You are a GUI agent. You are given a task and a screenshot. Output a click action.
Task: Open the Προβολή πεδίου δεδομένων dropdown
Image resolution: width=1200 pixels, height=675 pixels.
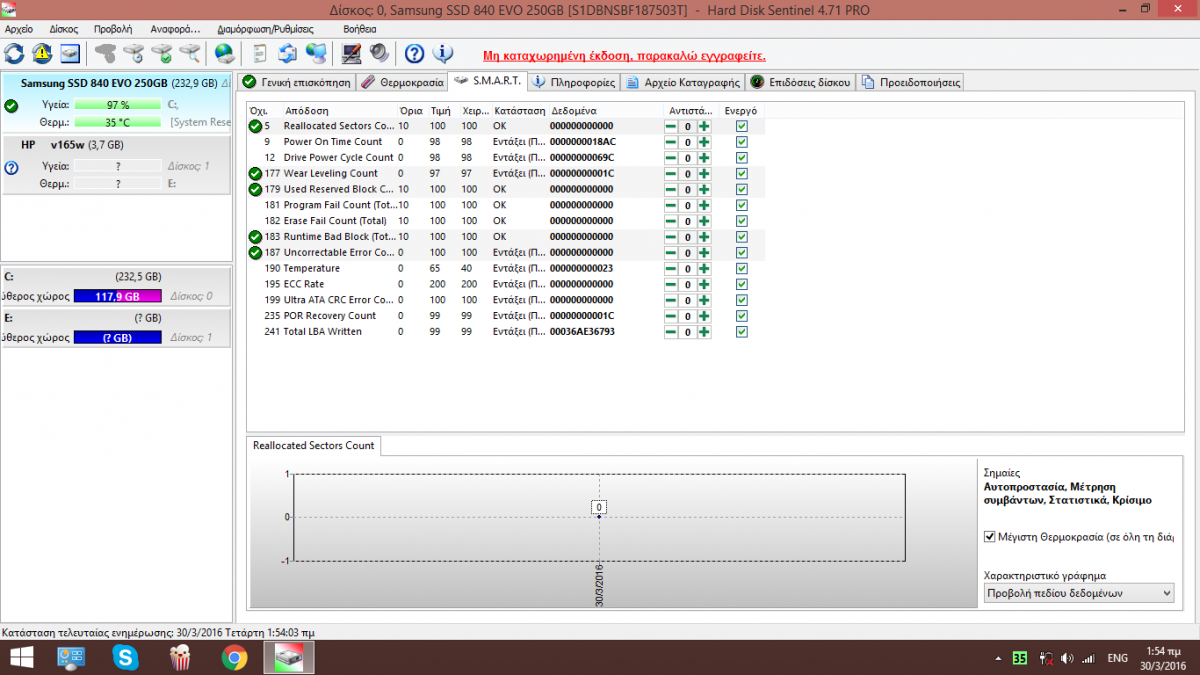coord(1079,593)
